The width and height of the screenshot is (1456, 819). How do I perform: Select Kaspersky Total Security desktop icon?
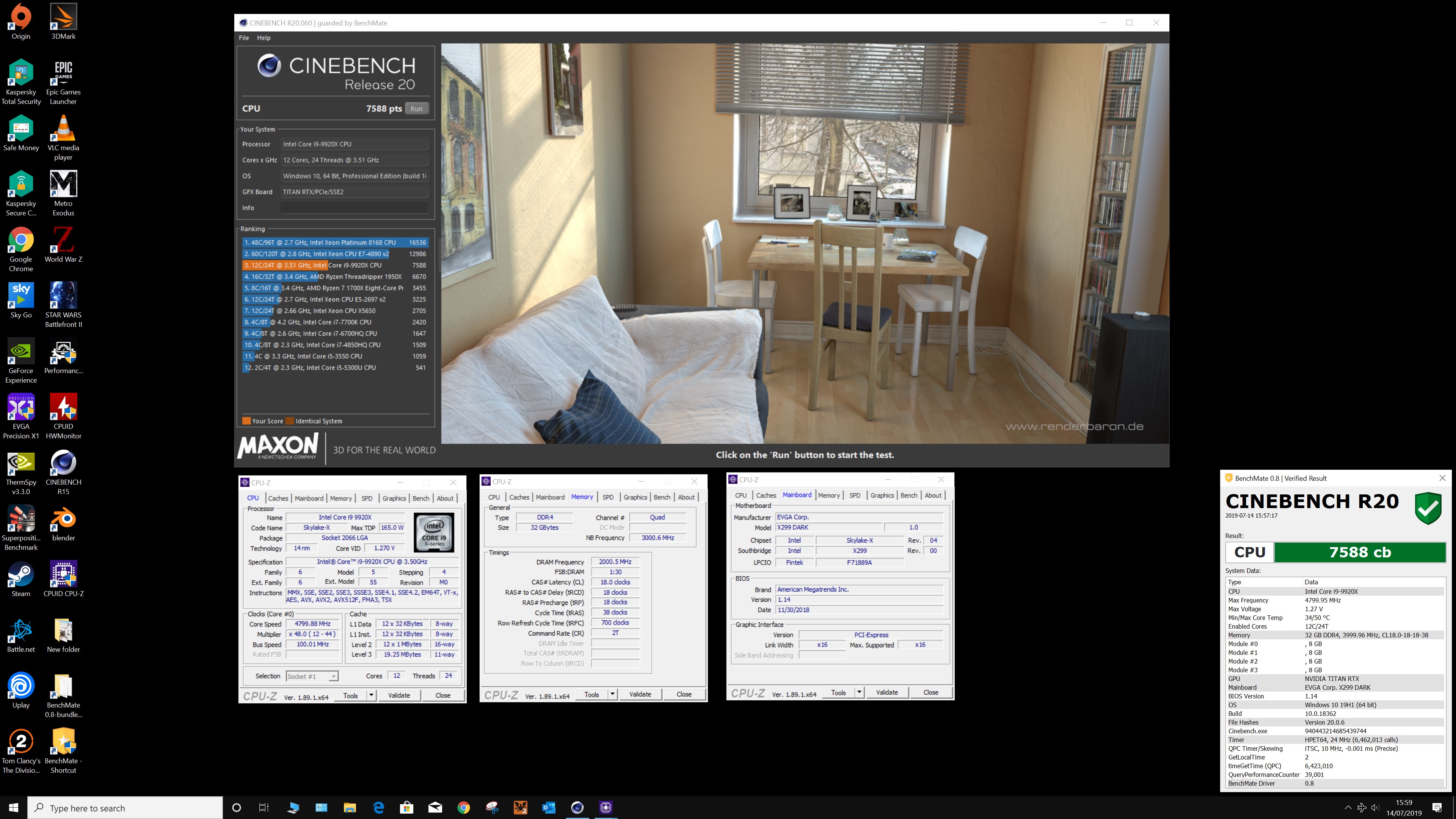pyautogui.click(x=21, y=82)
